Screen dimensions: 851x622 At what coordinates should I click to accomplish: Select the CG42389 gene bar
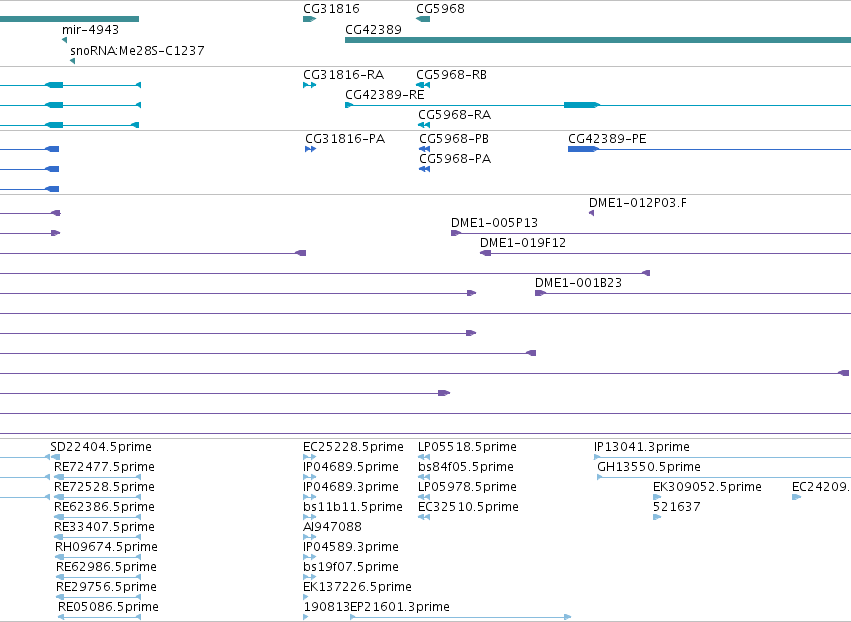pos(598,40)
